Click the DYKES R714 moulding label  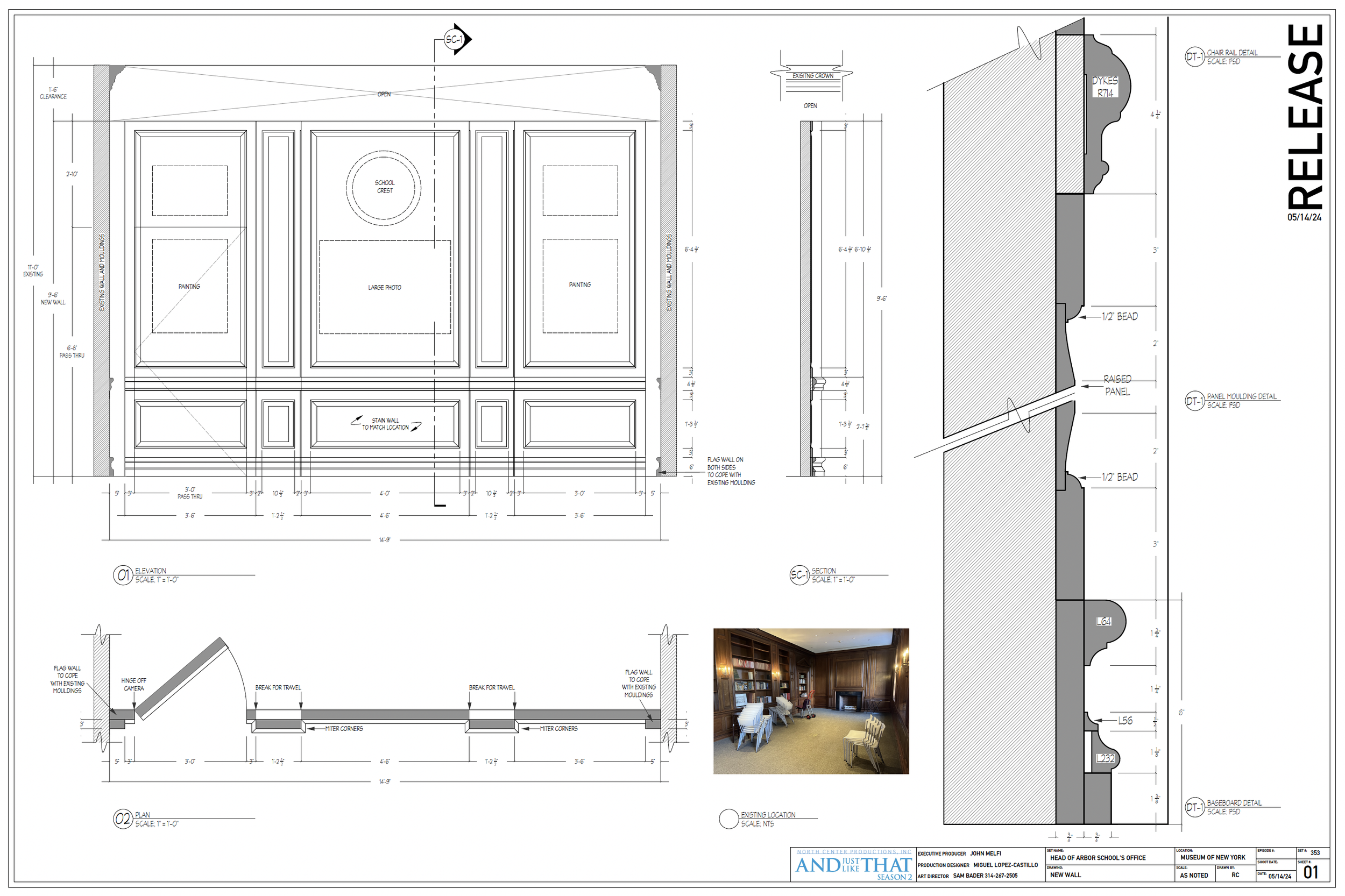coord(1105,87)
